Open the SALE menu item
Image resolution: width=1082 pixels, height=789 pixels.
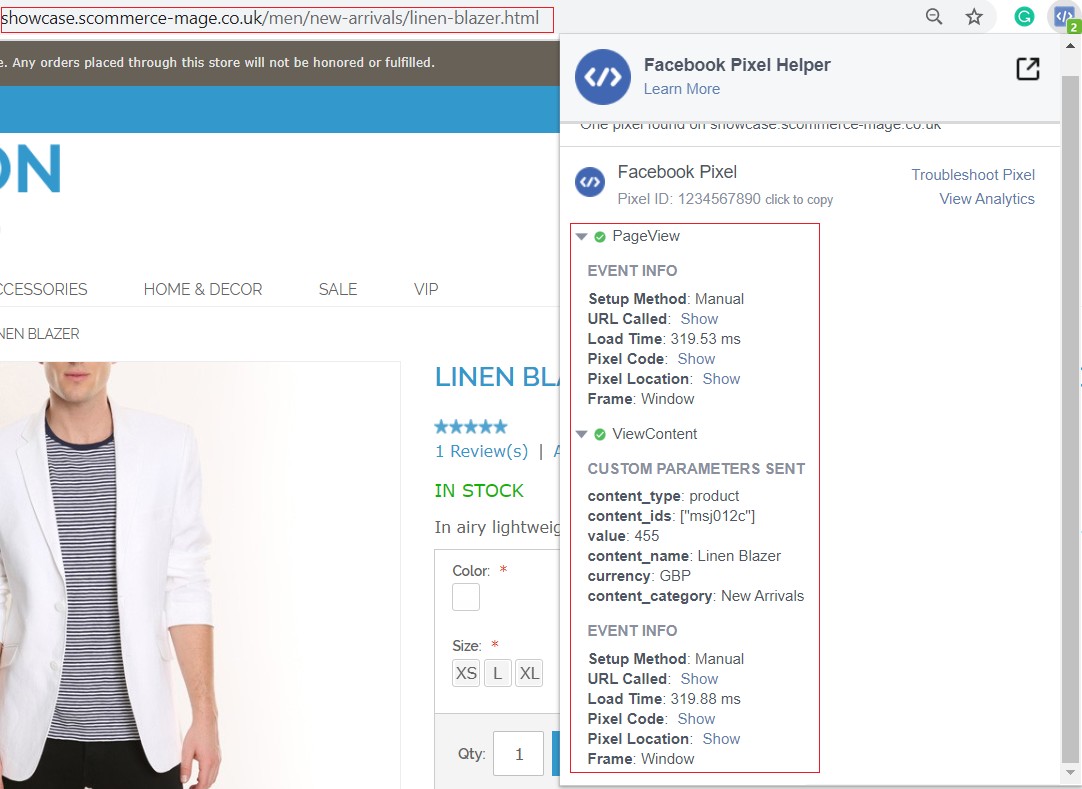click(x=338, y=289)
